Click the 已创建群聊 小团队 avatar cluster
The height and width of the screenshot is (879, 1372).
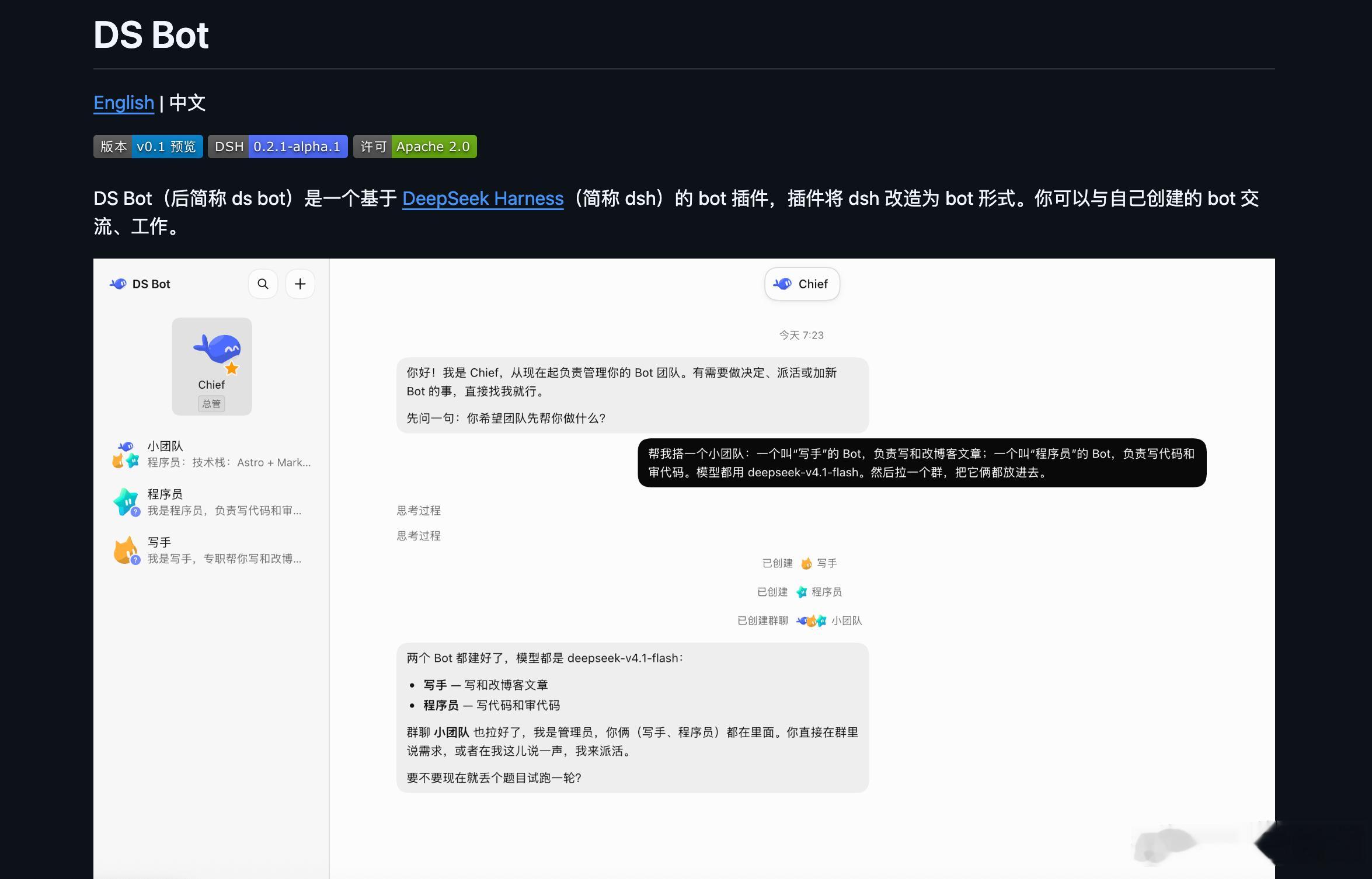click(811, 621)
